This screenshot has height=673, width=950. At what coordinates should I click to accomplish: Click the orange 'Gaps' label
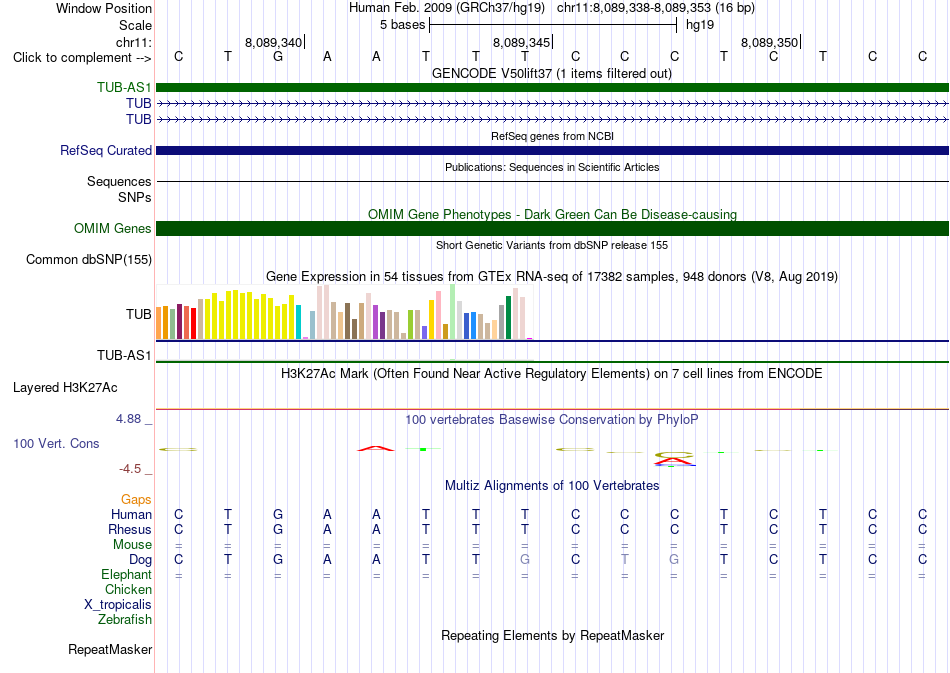(x=136, y=499)
